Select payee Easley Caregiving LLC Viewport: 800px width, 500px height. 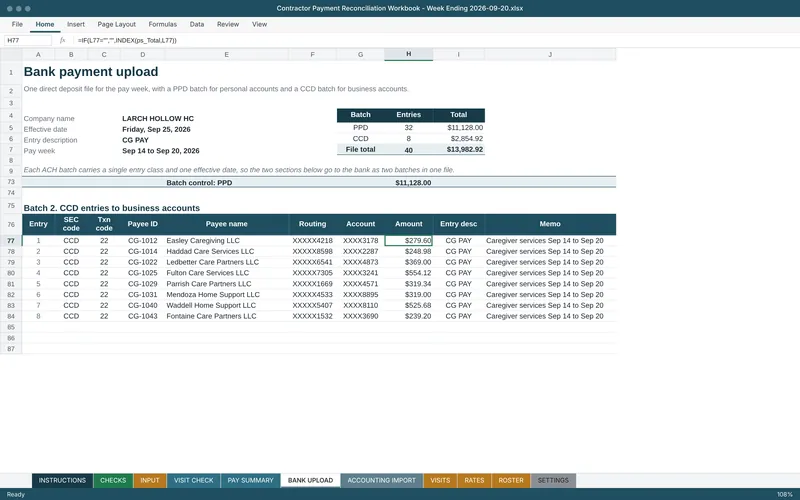227,241
